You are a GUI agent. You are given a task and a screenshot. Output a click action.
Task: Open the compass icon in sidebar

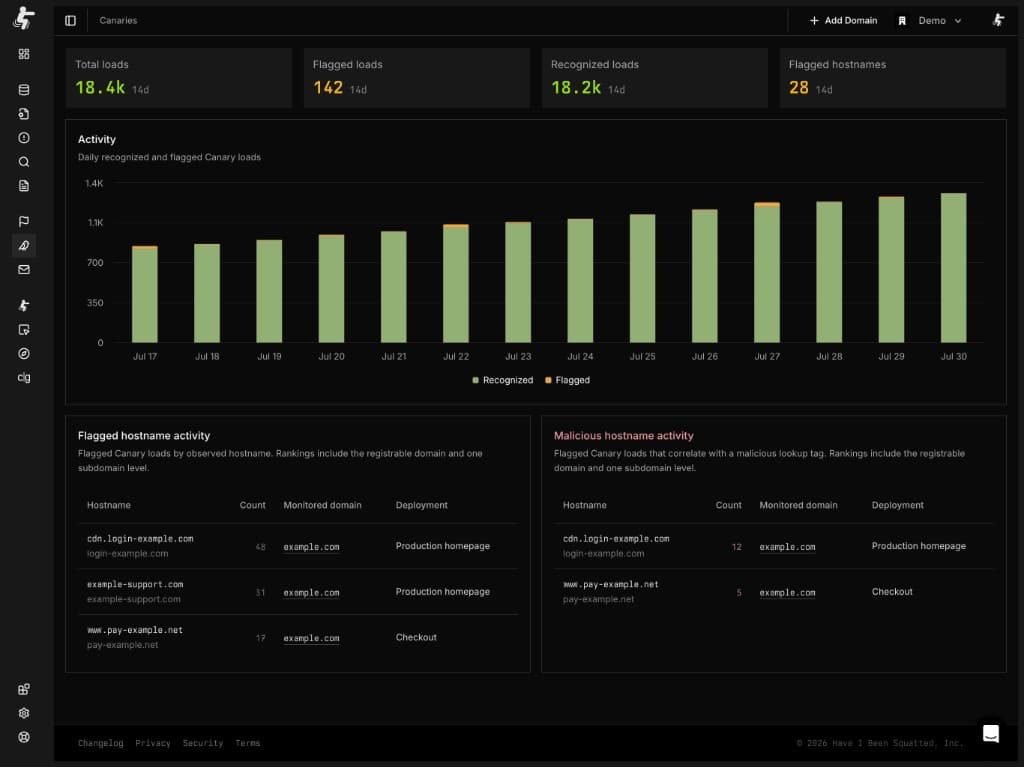(x=24, y=353)
